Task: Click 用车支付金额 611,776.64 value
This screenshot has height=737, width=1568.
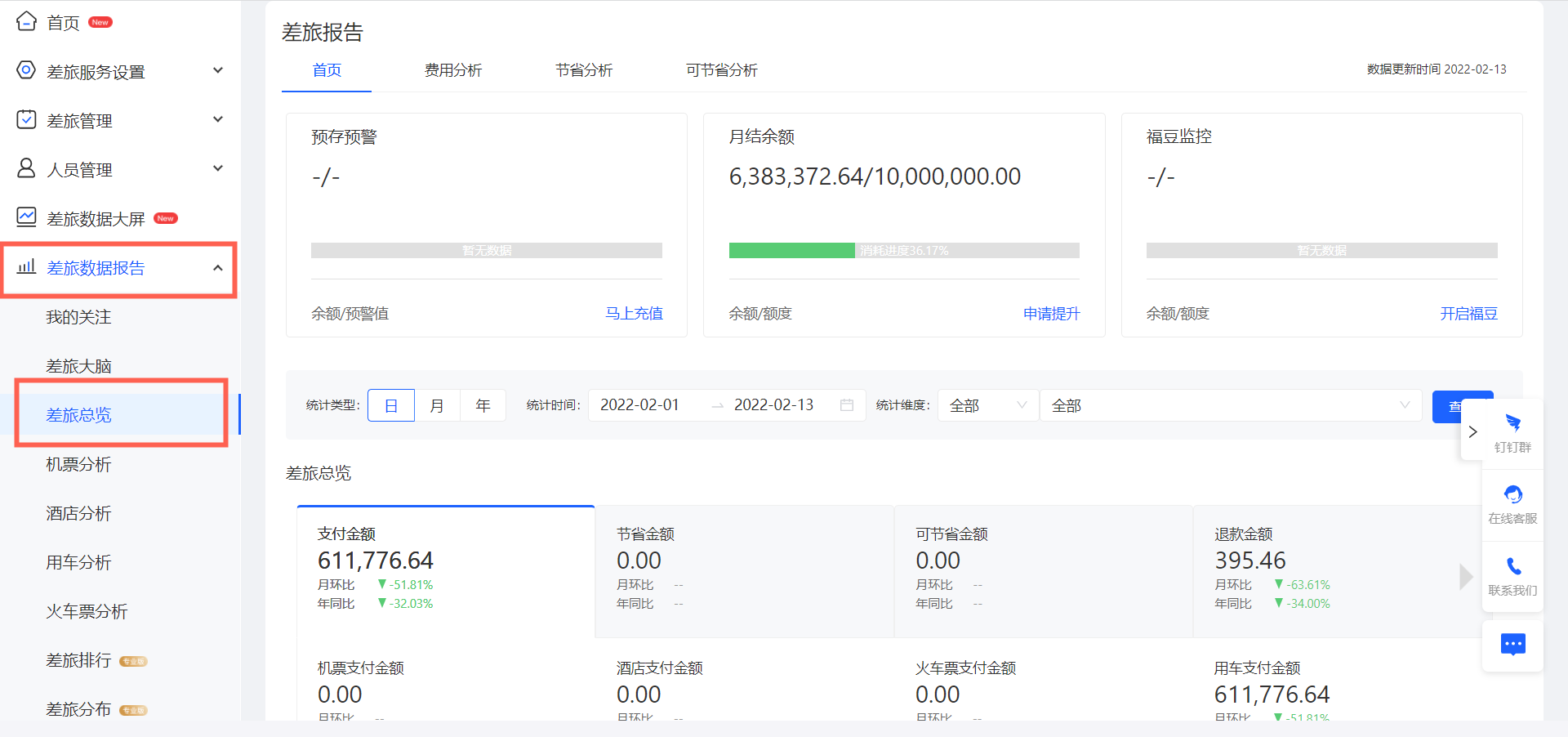Action: click(x=1272, y=695)
